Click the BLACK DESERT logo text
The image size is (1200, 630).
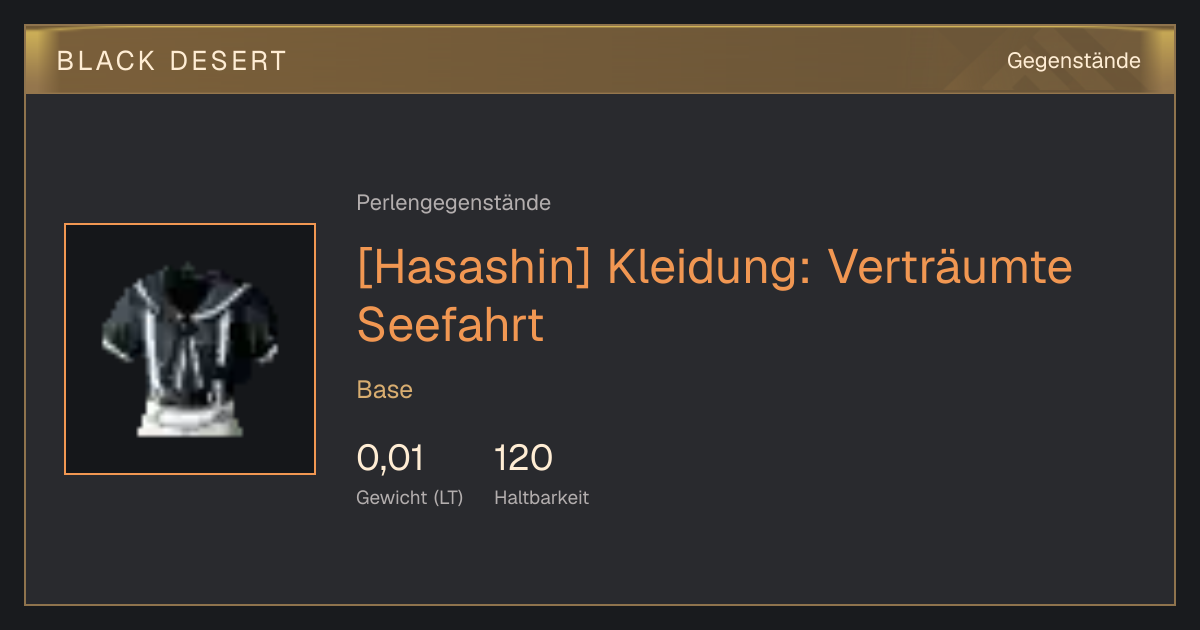(172, 61)
